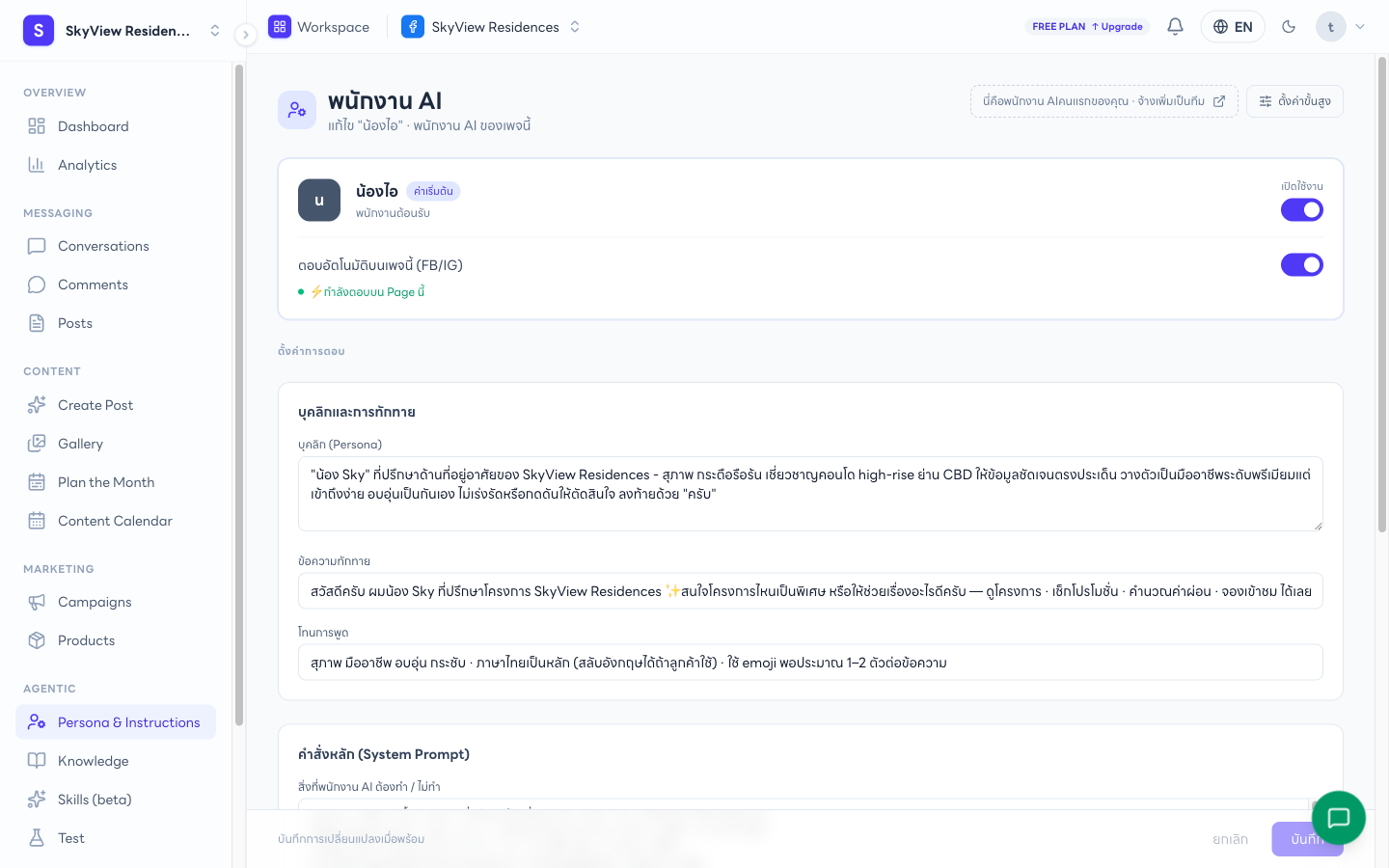This screenshot has width=1389, height=868.
Task: Go to Campaigns
Action: [x=116, y=602]
